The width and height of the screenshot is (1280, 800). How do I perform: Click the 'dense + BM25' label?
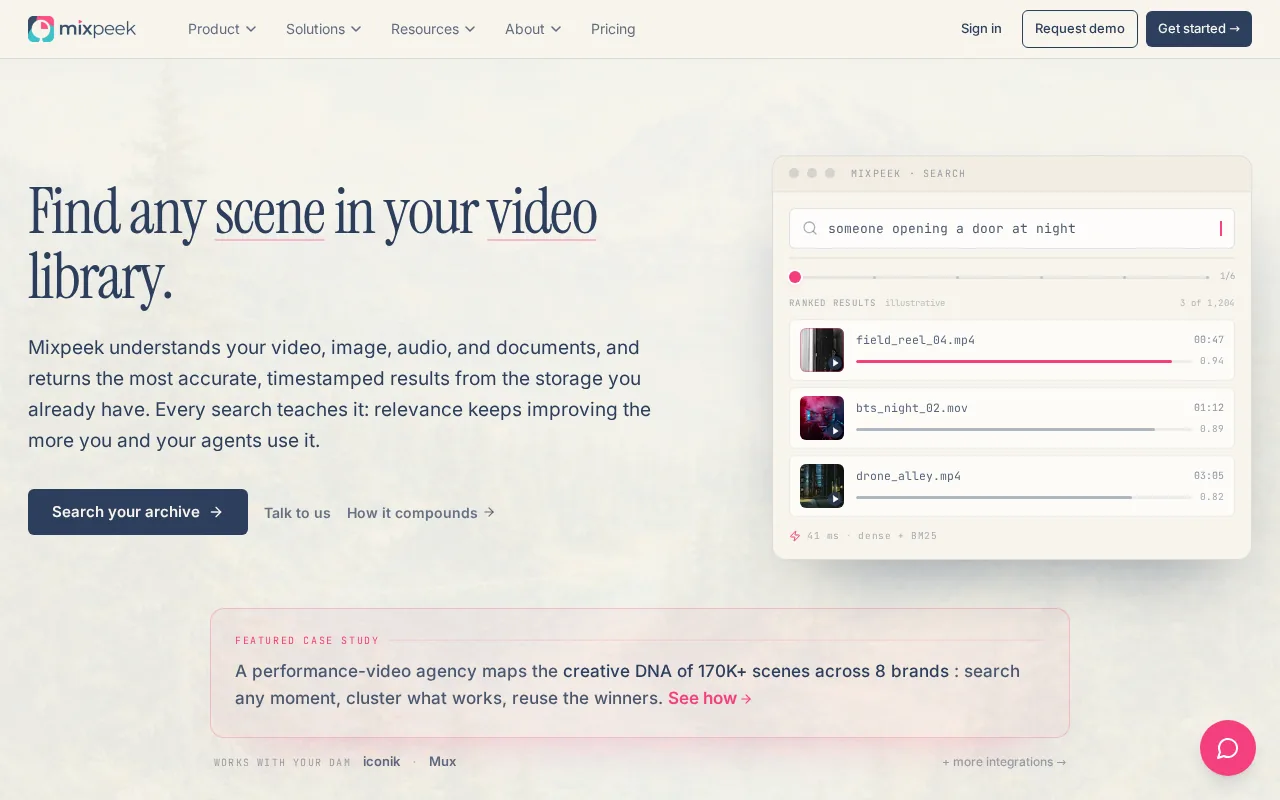pyautogui.click(x=897, y=536)
